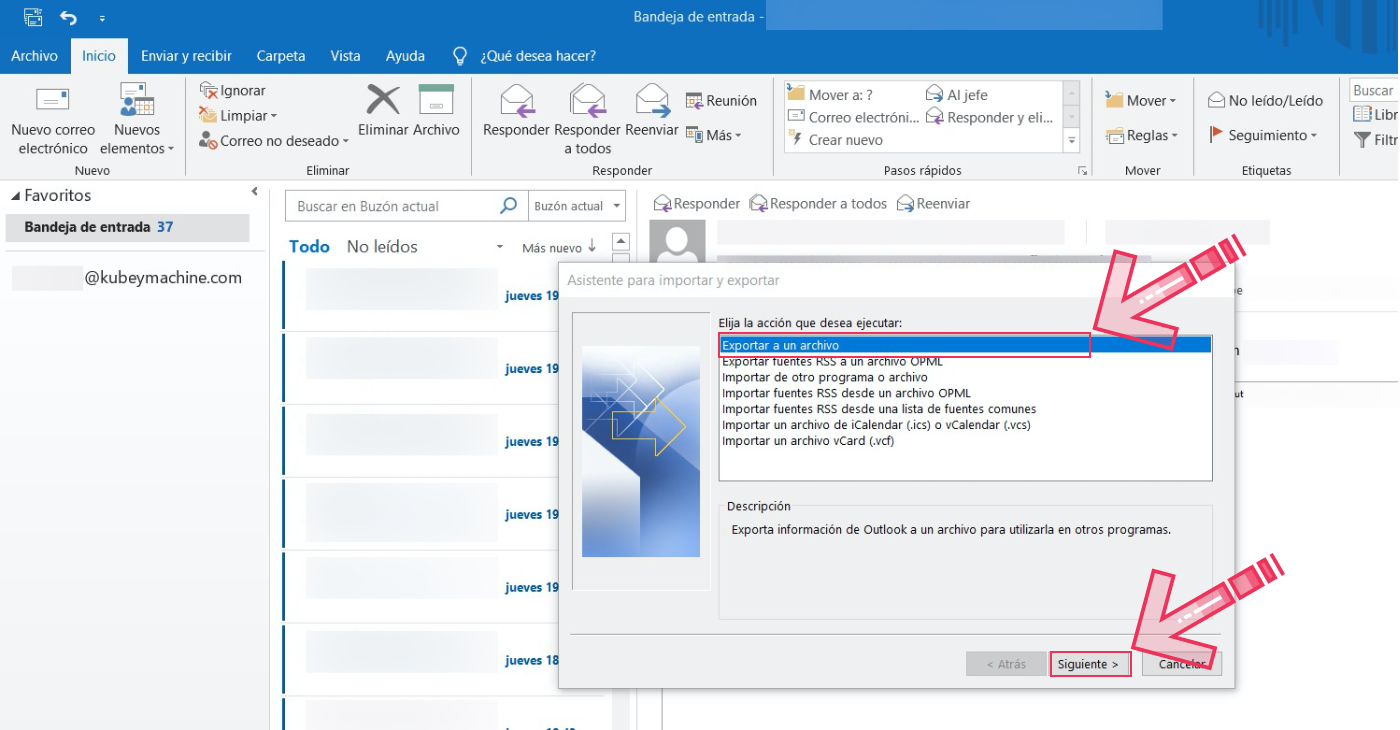The width and height of the screenshot is (1400, 730).
Task: Click the Cancelar button
Action: point(1182,664)
